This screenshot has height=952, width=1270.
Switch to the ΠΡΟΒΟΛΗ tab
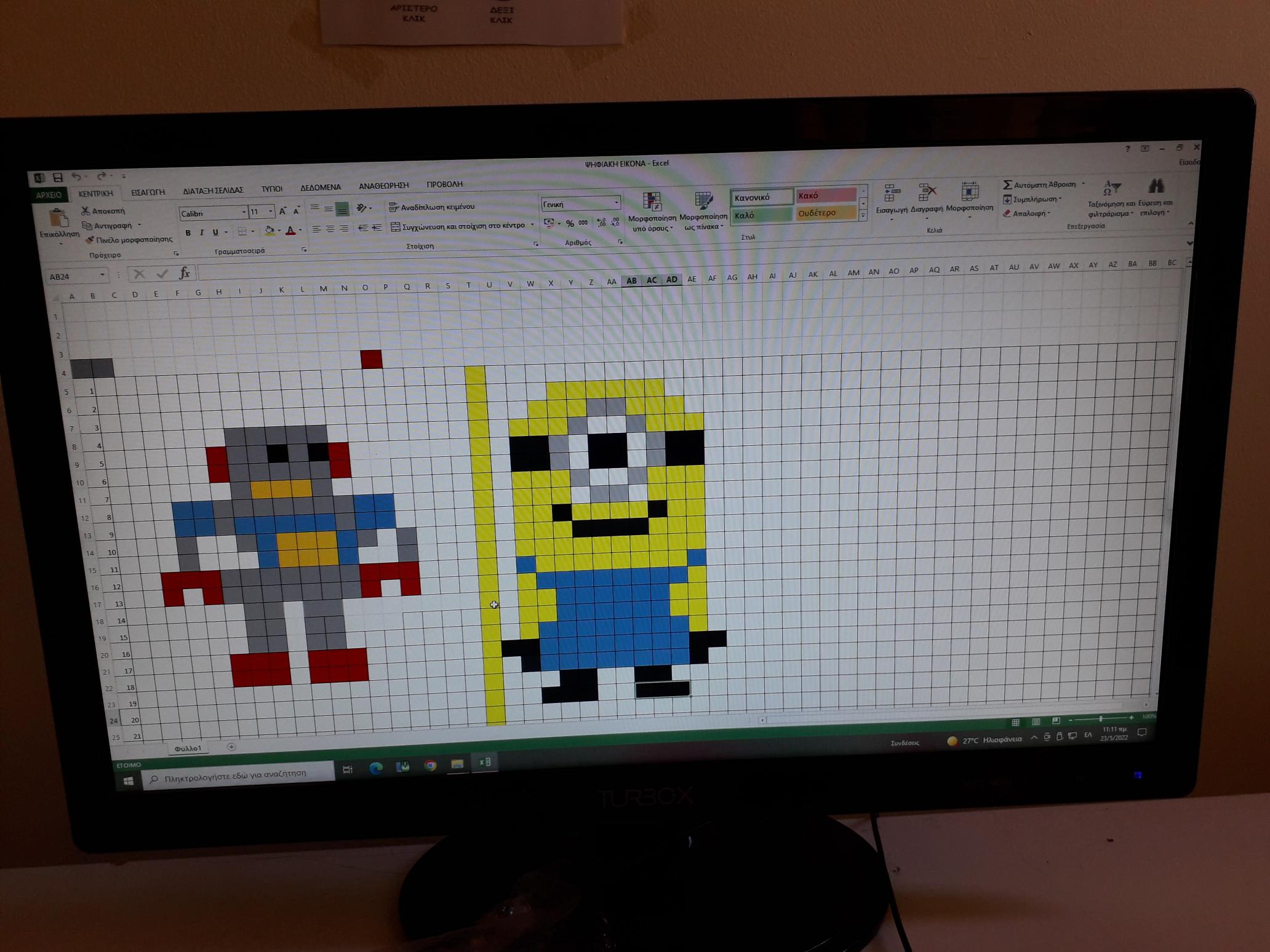[x=444, y=184]
